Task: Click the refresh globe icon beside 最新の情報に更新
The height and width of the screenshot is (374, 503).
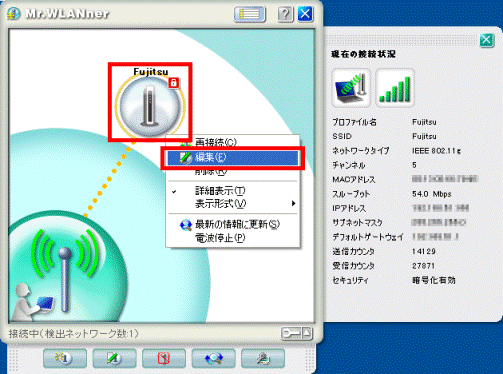Action: click(186, 225)
